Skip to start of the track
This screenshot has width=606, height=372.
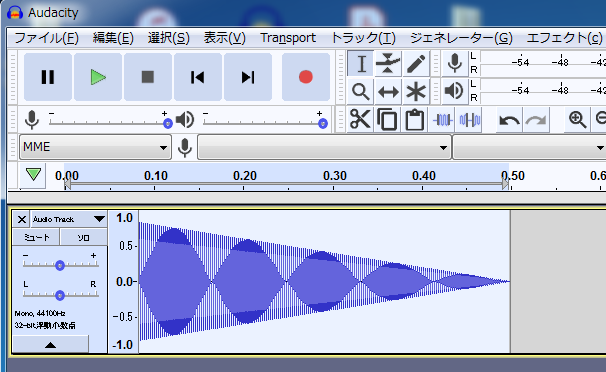(x=198, y=77)
